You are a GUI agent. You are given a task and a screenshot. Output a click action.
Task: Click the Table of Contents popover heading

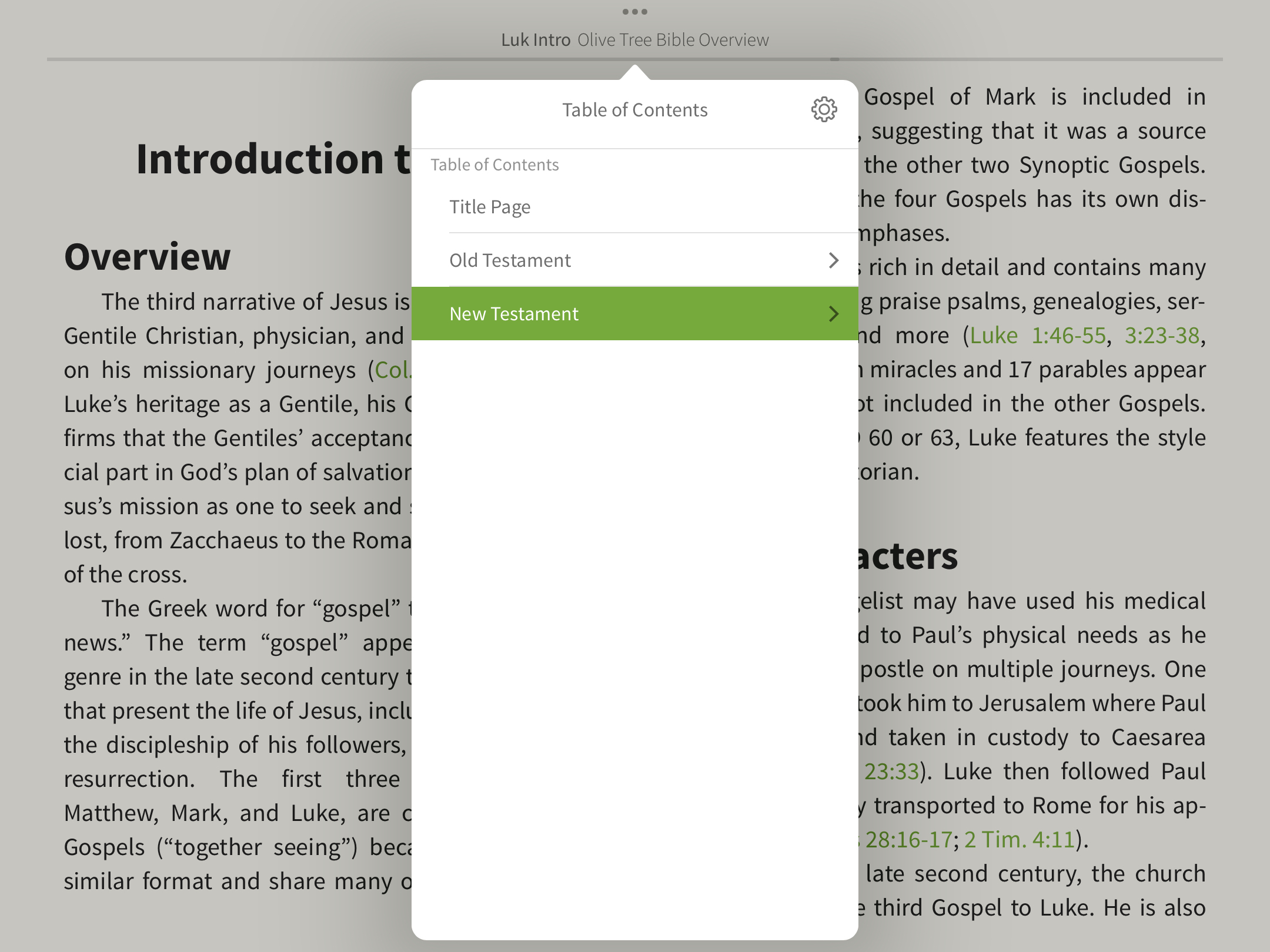click(x=634, y=110)
